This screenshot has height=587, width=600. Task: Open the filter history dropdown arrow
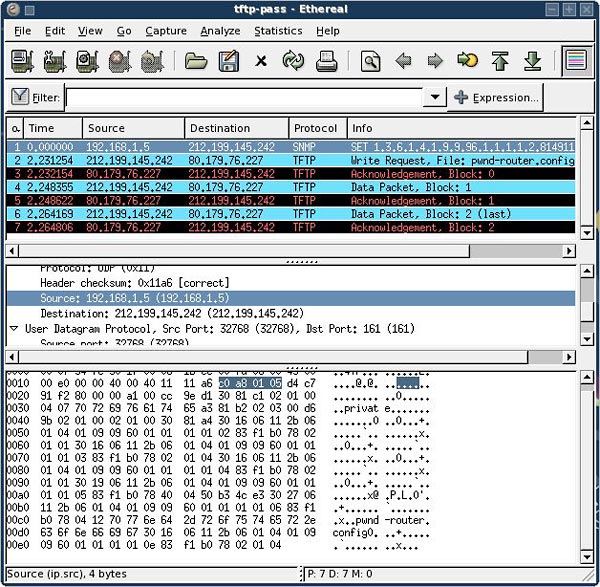[434, 97]
